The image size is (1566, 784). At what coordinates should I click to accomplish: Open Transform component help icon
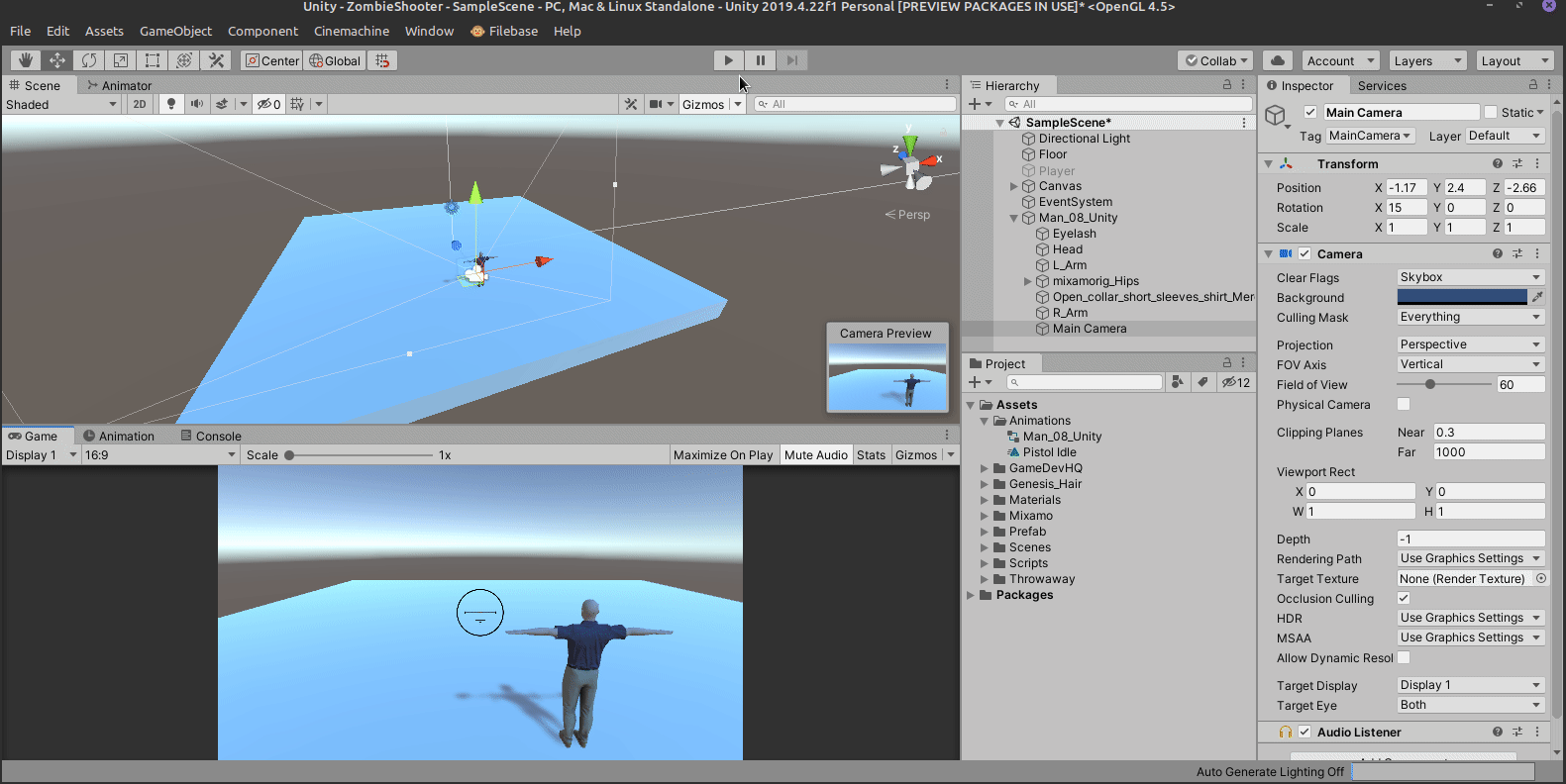pyautogui.click(x=1498, y=163)
